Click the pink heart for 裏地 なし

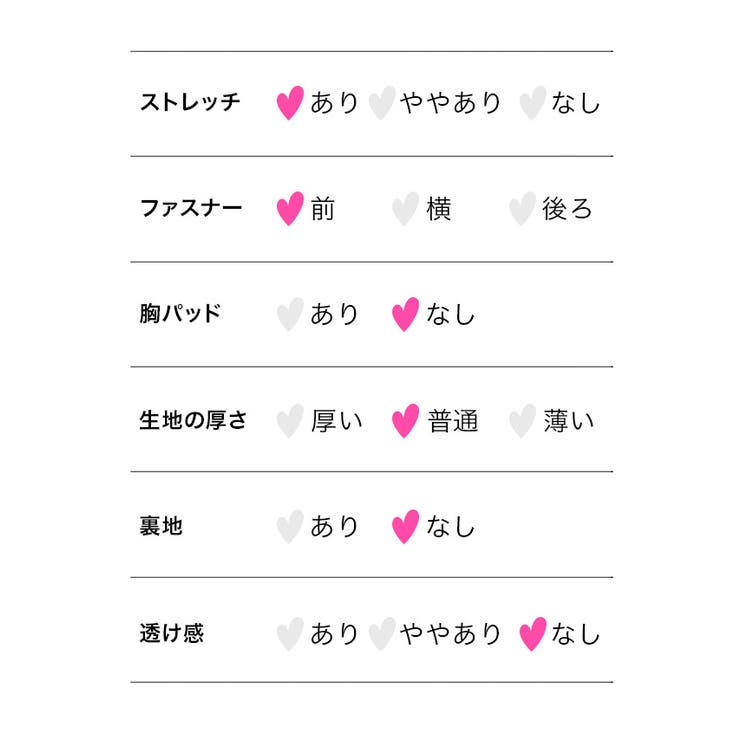click(404, 526)
